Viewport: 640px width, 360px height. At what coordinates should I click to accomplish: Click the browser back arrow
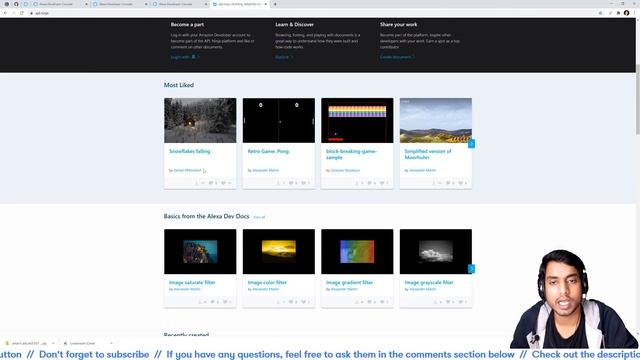click(5, 13)
